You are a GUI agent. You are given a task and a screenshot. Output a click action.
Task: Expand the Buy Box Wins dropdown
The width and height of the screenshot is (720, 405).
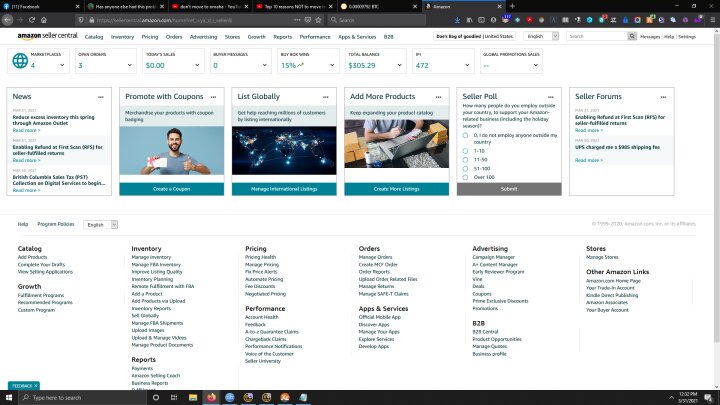coord(332,65)
